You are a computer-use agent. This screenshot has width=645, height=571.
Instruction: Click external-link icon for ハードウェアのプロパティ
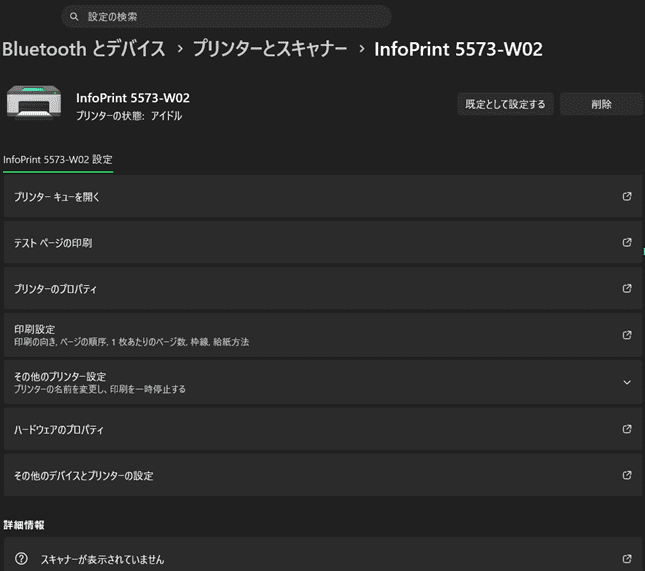coord(627,429)
